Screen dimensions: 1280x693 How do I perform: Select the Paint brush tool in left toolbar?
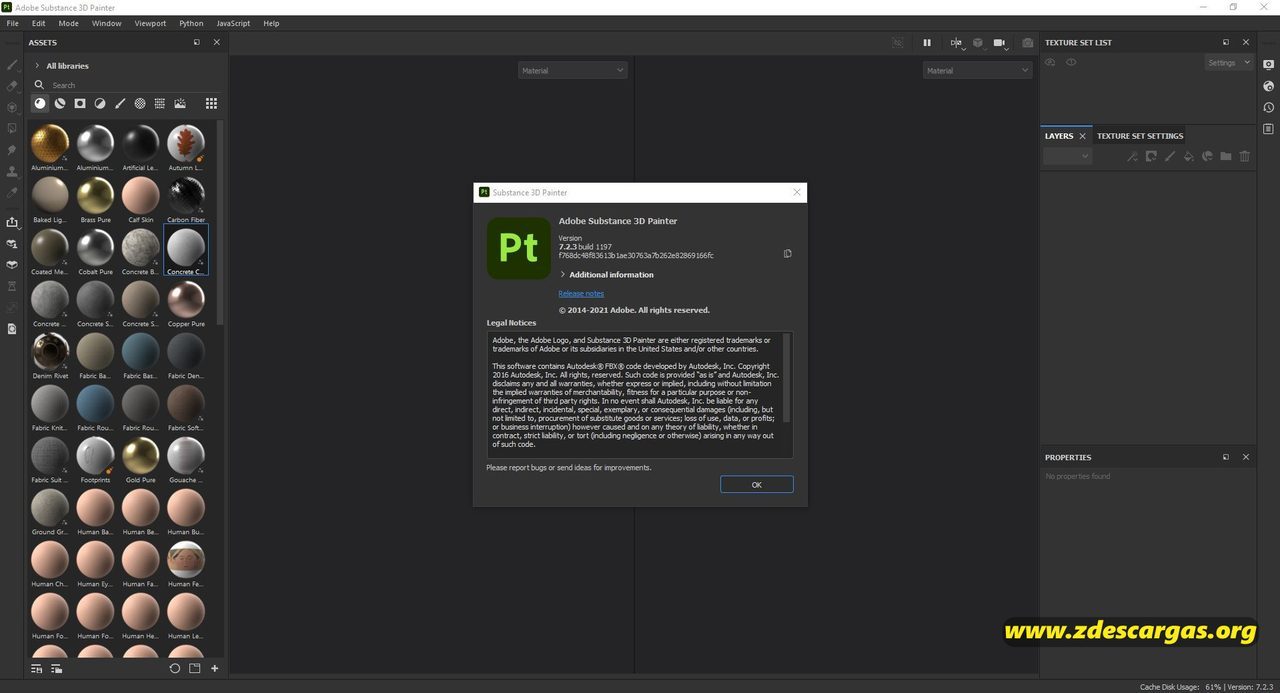tap(12, 65)
